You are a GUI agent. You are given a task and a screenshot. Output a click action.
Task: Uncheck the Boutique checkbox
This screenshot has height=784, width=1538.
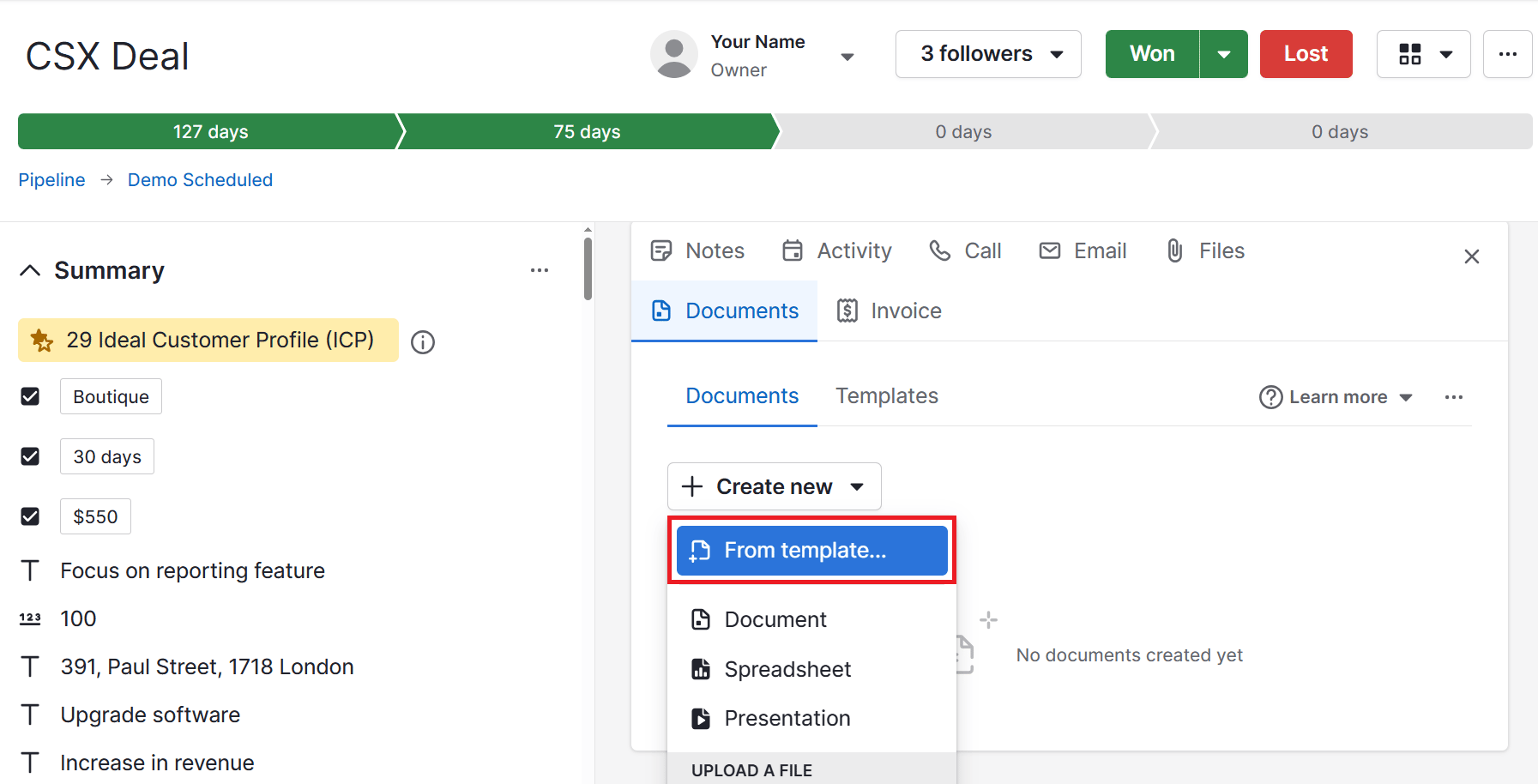[x=30, y=396]
